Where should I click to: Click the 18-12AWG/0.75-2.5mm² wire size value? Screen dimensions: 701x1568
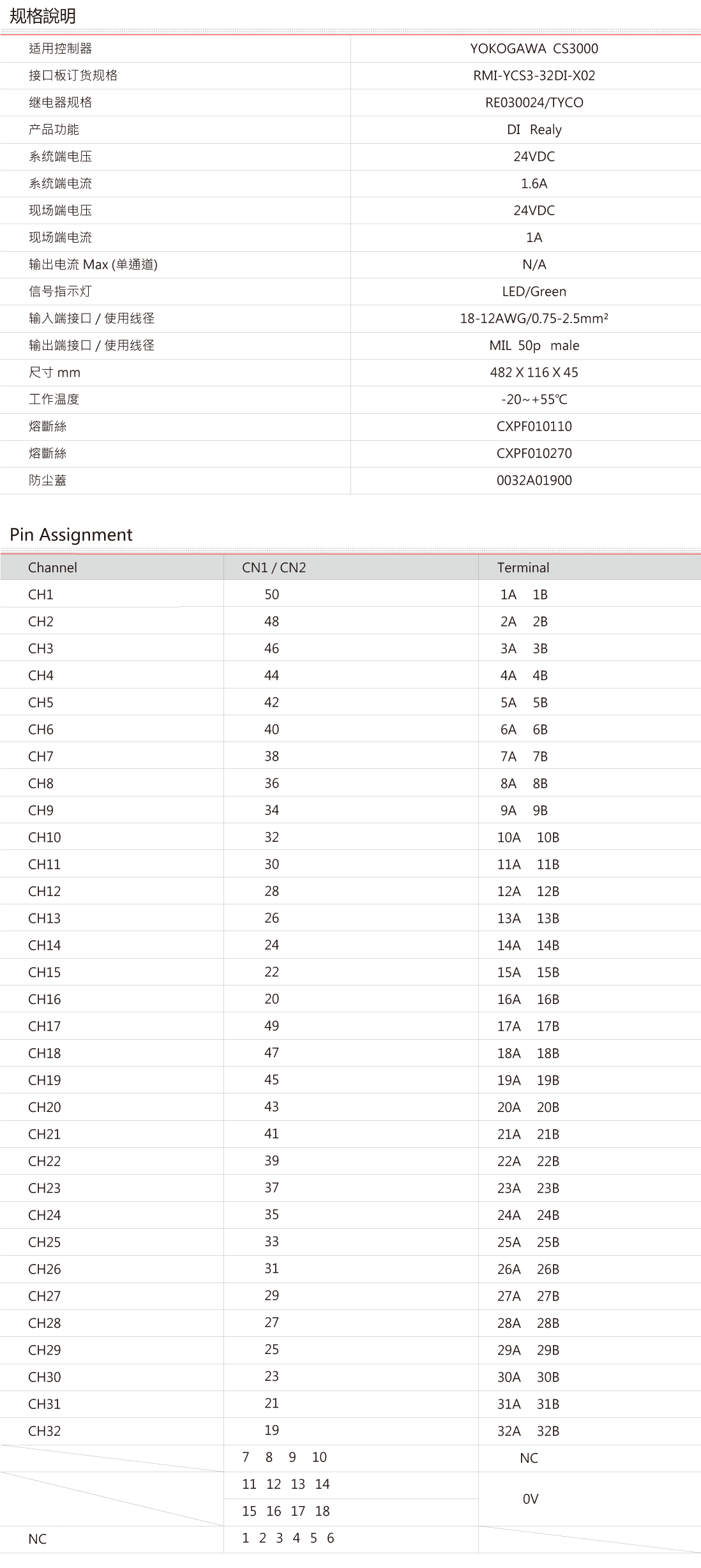pos(534,318)
